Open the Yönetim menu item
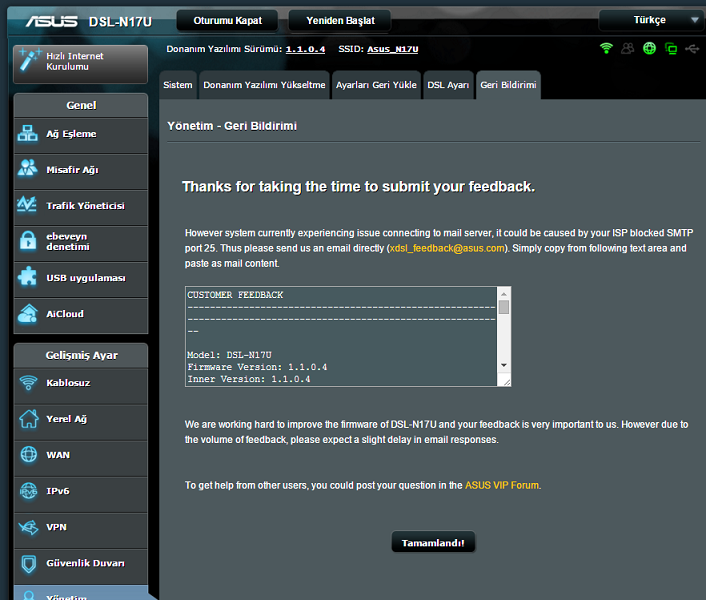 click(x=81, y=593)
